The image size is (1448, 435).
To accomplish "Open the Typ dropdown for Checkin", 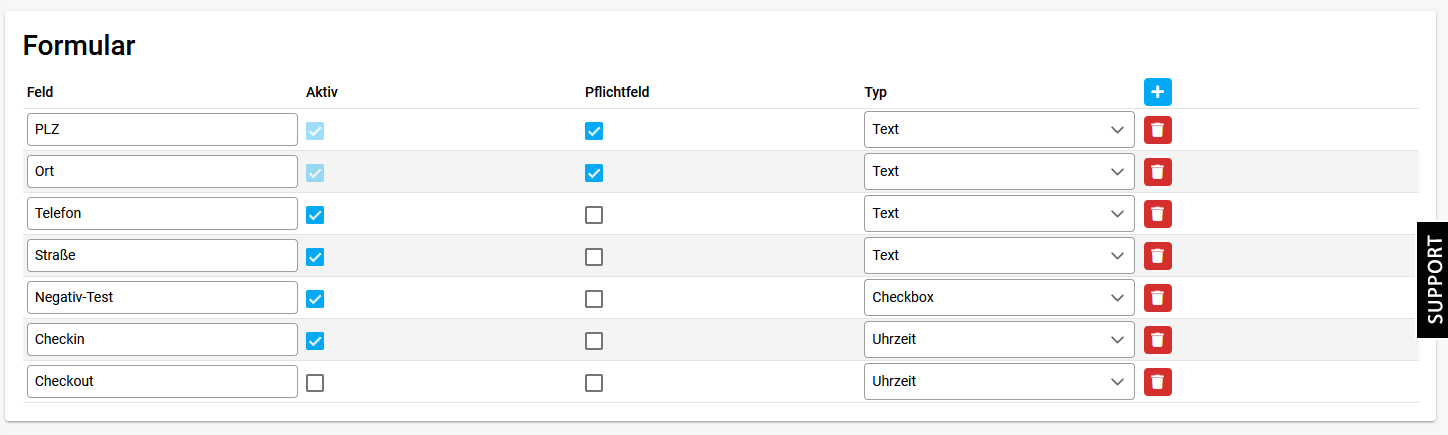I will 999,340.
